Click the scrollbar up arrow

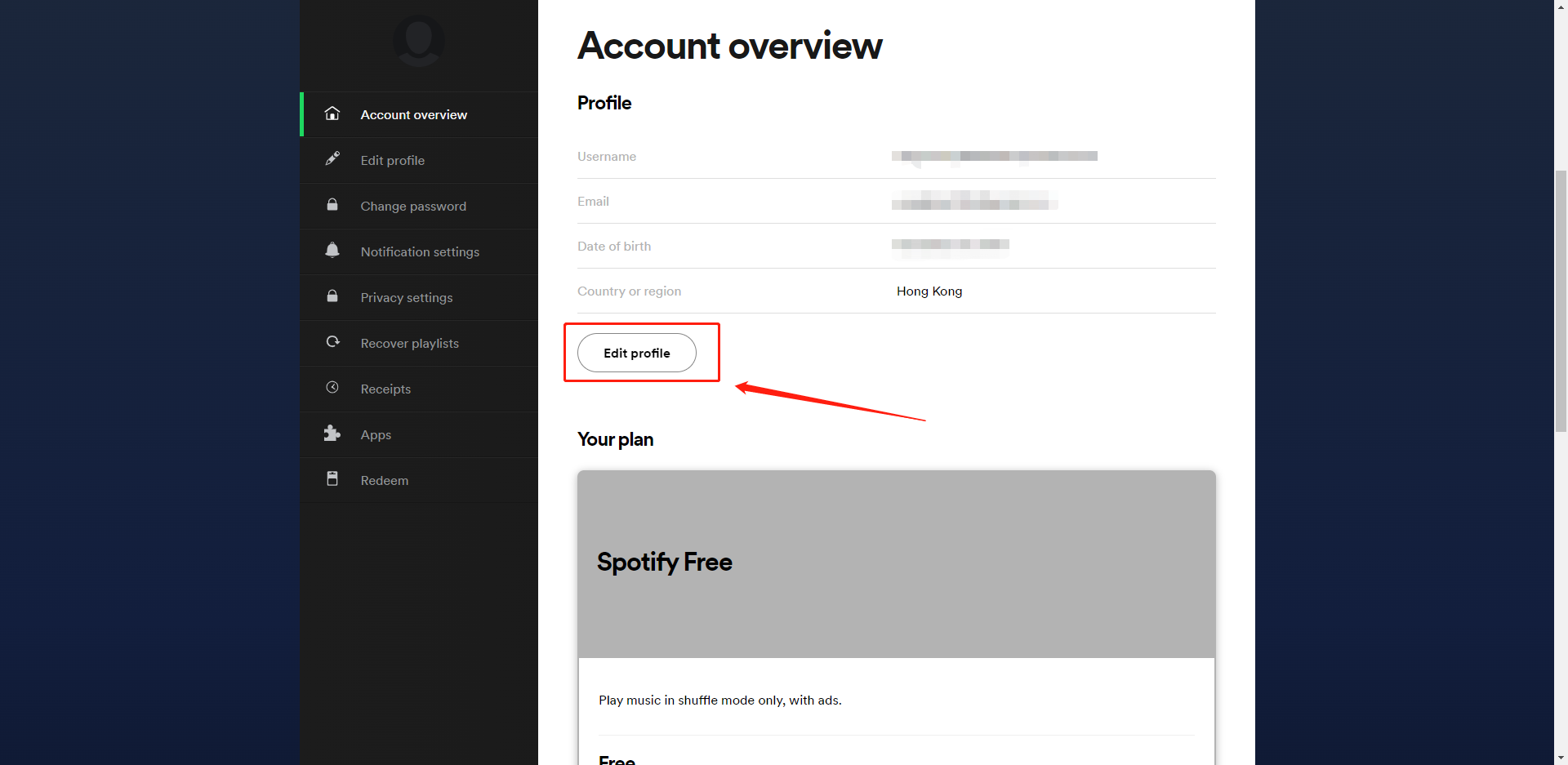[x=1561, y=7]
